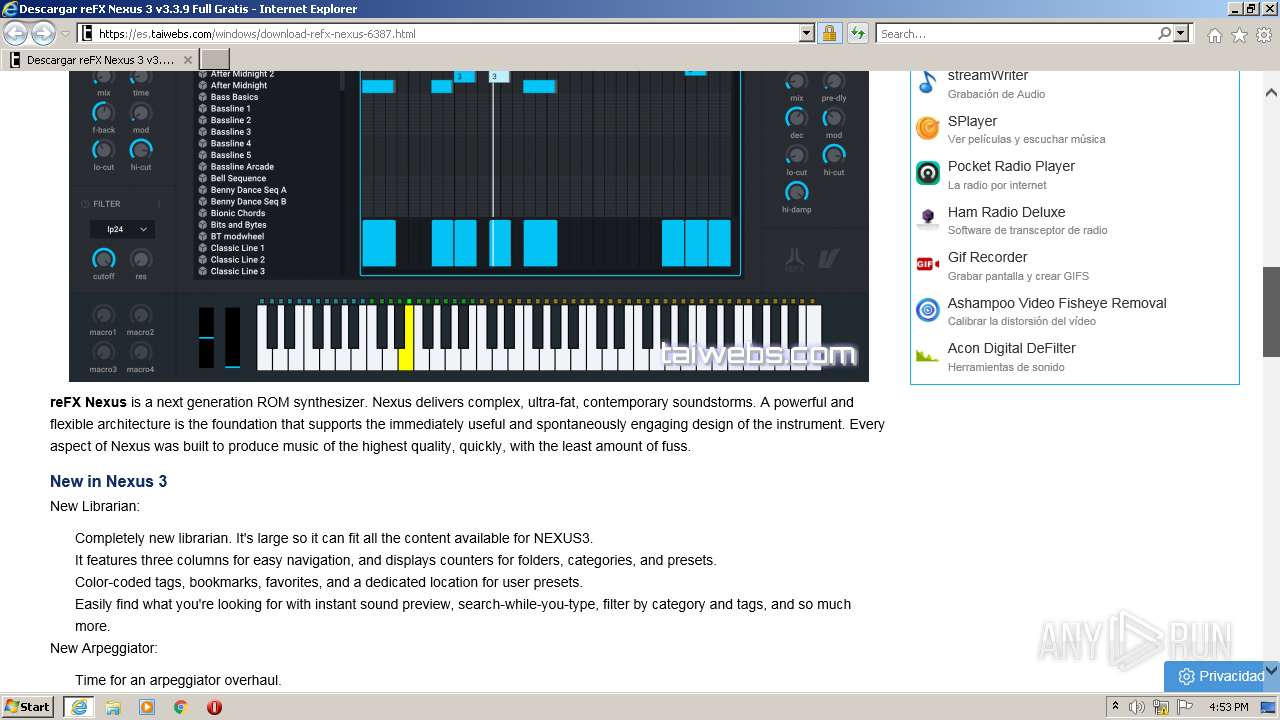Click the vertical scrollbar thumb
1280x720 pixels.
pos(1271,311)
